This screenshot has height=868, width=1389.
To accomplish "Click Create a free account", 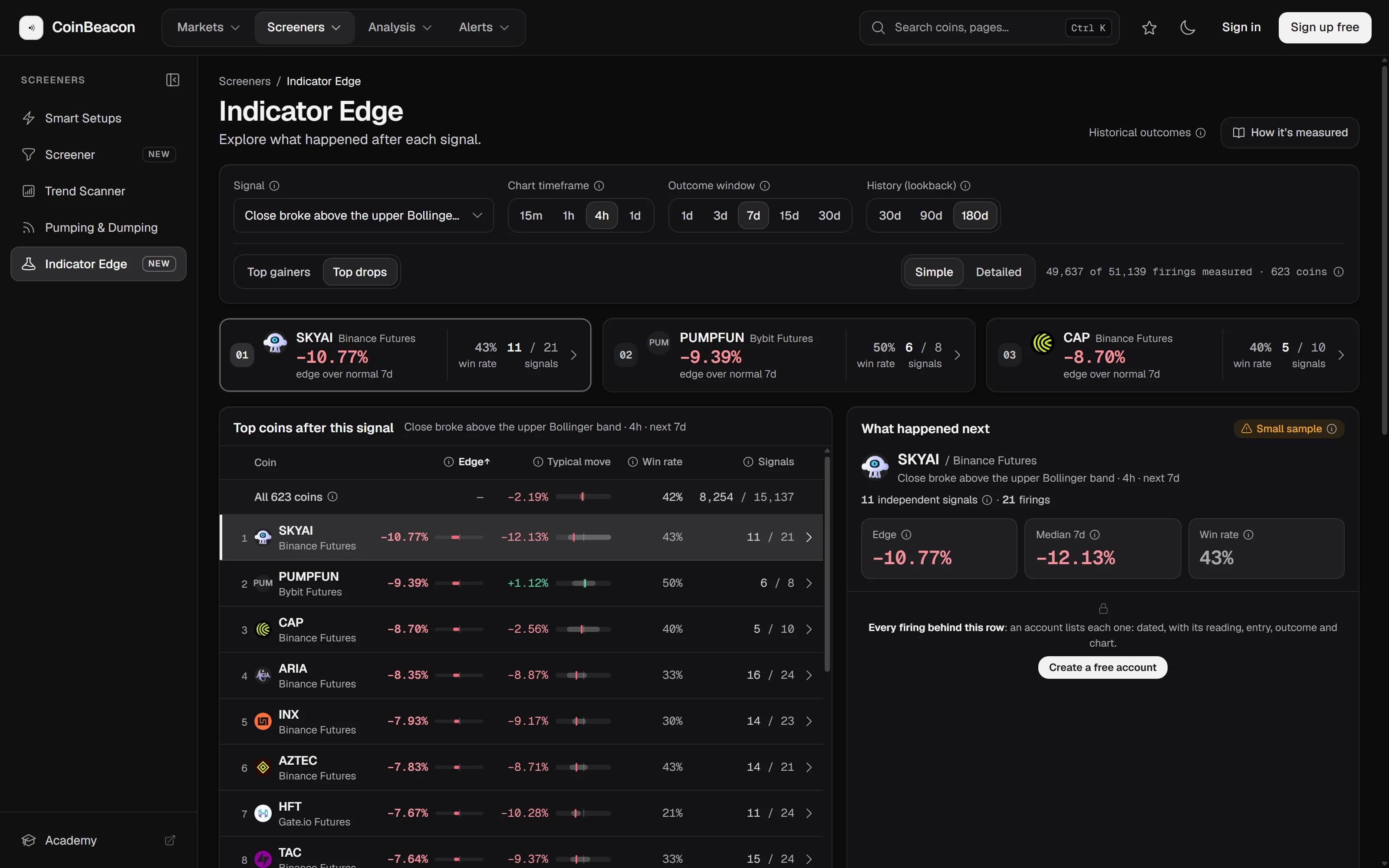I will pyautogui.click(x=1102, y=667).
